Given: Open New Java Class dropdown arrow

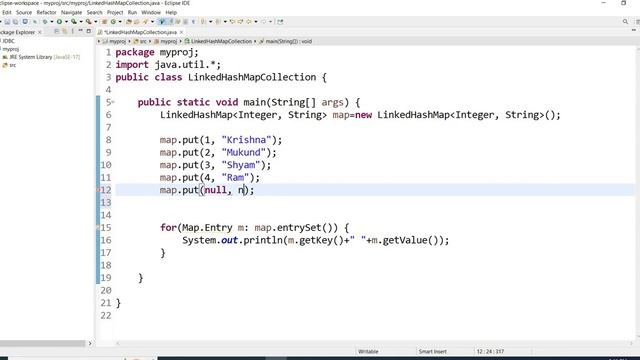Looking at the screenshot, I should click(120, 22).
